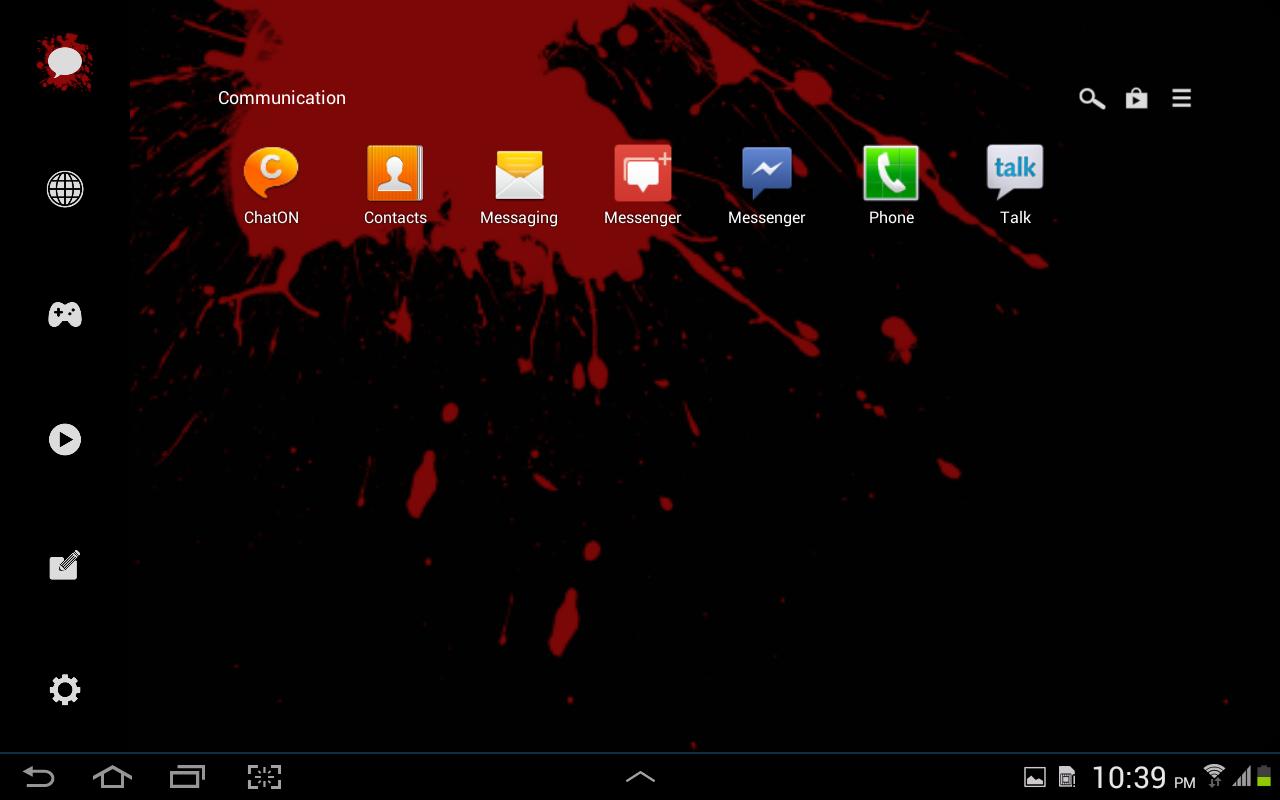Open the Play Store shopping bag
This screenshot has height=800, width=1280.
tap(1136, 98)
